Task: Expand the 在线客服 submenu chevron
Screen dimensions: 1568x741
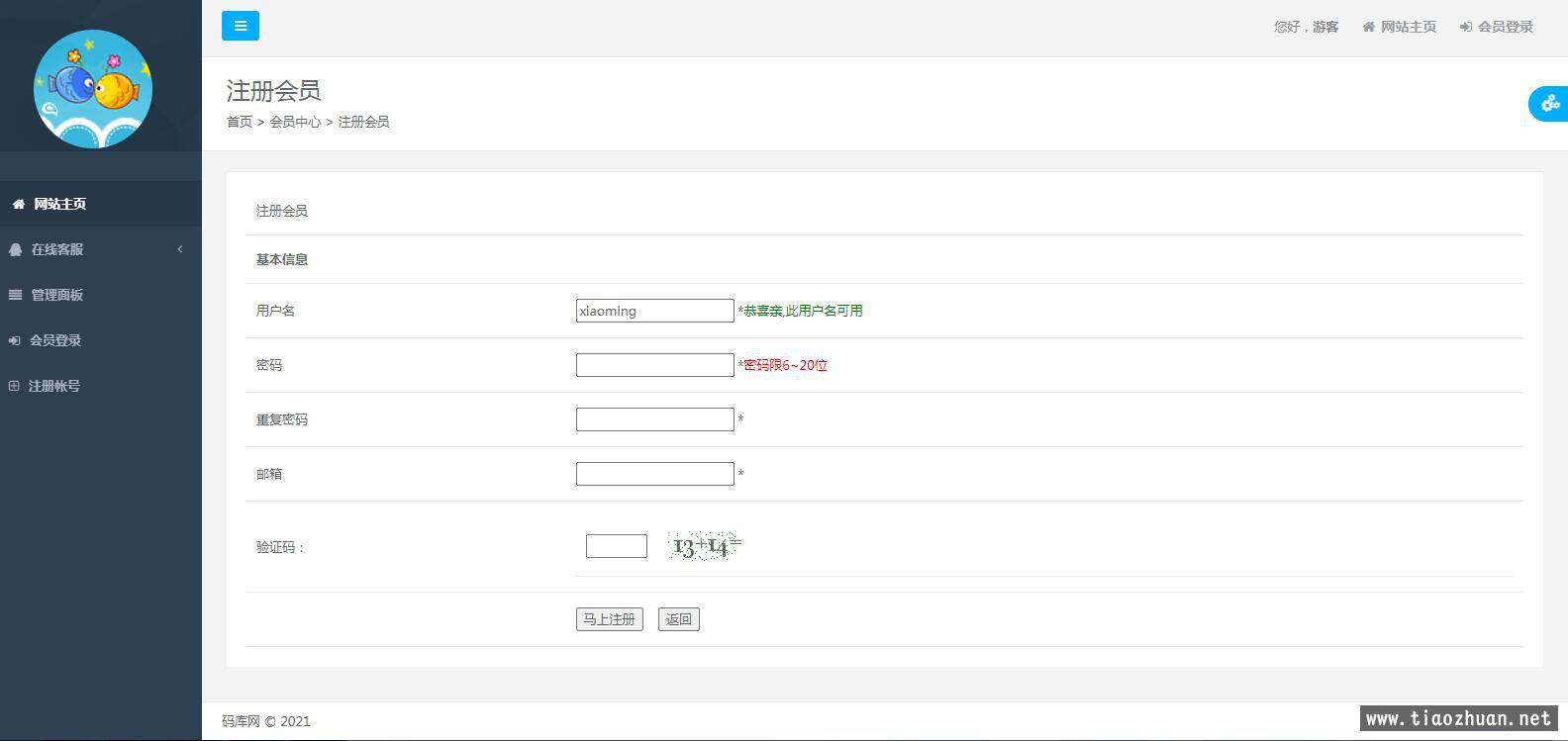Action: pos(180,249)
